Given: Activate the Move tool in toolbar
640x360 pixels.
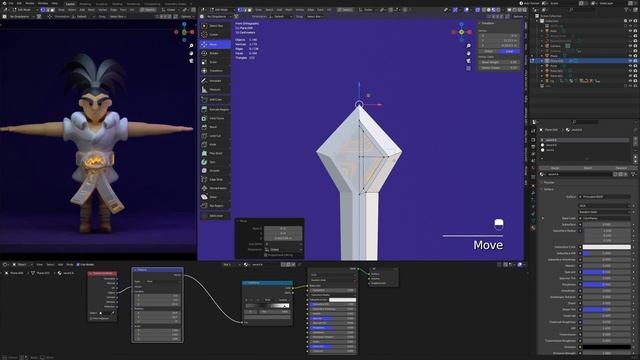Looking at the screenshot, I should 215,44.
